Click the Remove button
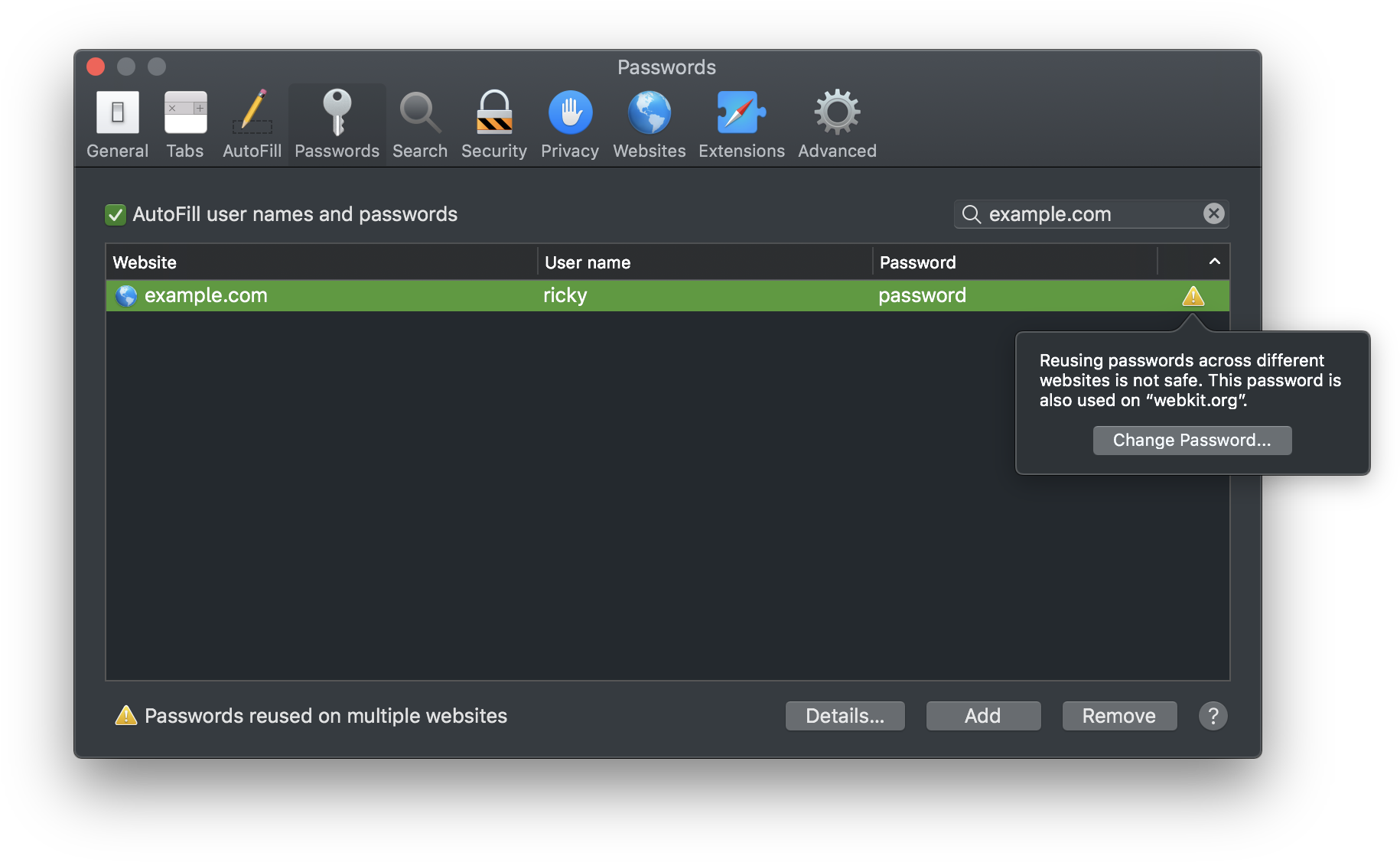 click(1119, 716)
